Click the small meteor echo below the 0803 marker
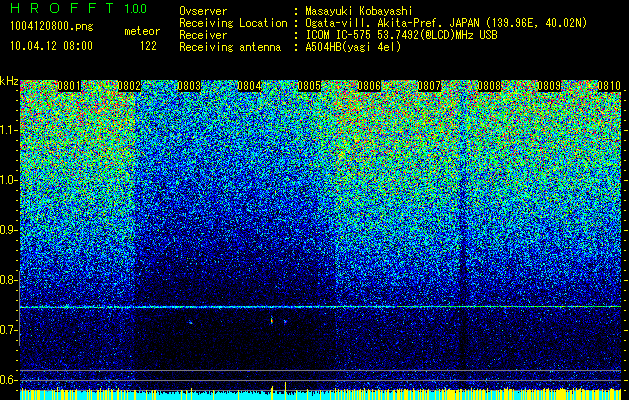 190,322
